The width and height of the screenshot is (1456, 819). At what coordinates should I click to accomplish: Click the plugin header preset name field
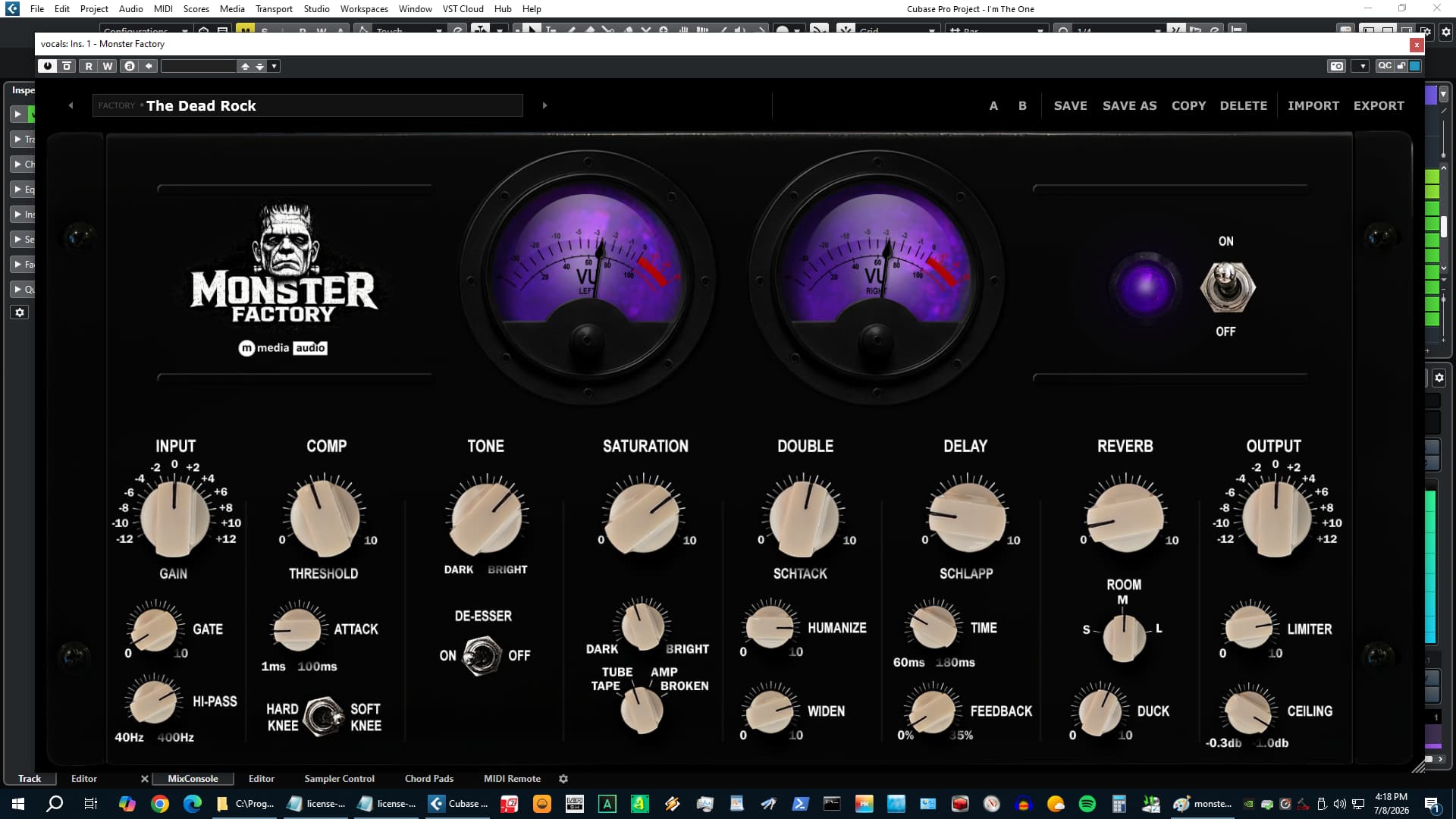(x=199, y=66)
